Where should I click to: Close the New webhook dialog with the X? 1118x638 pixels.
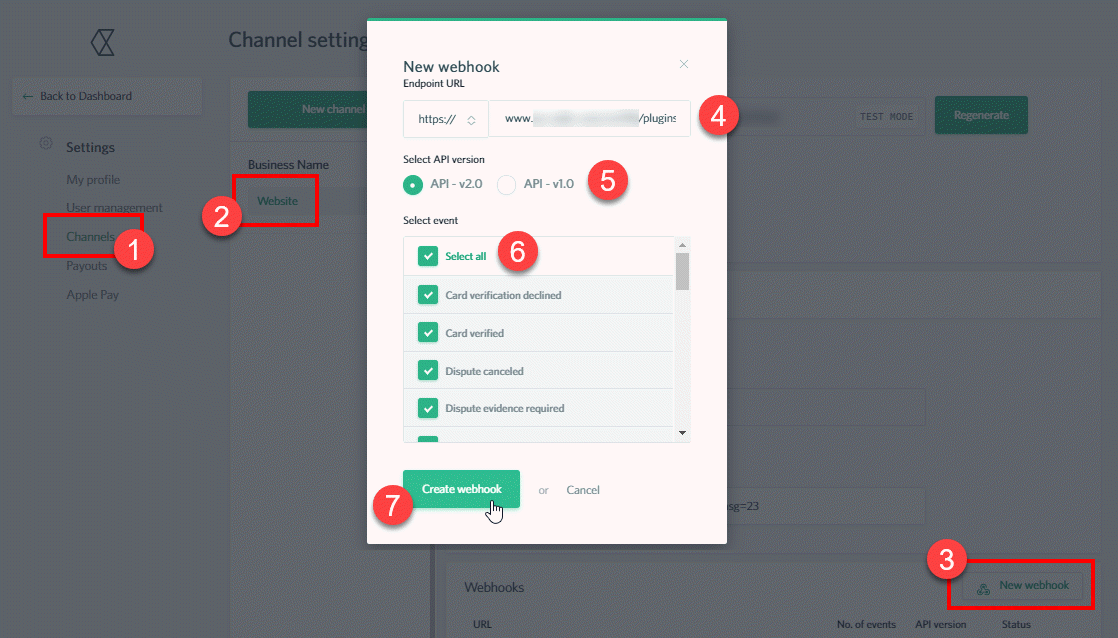tap(684, 63)
